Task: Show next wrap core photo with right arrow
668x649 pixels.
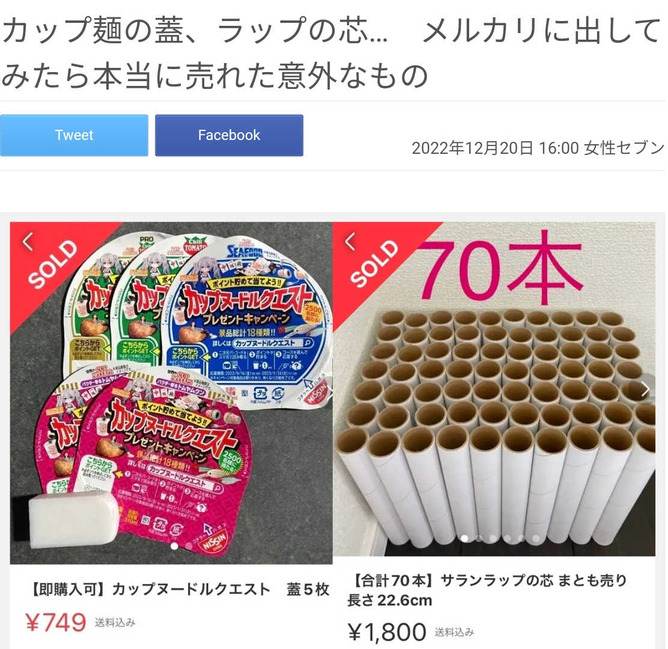Action: pos(645,389)
